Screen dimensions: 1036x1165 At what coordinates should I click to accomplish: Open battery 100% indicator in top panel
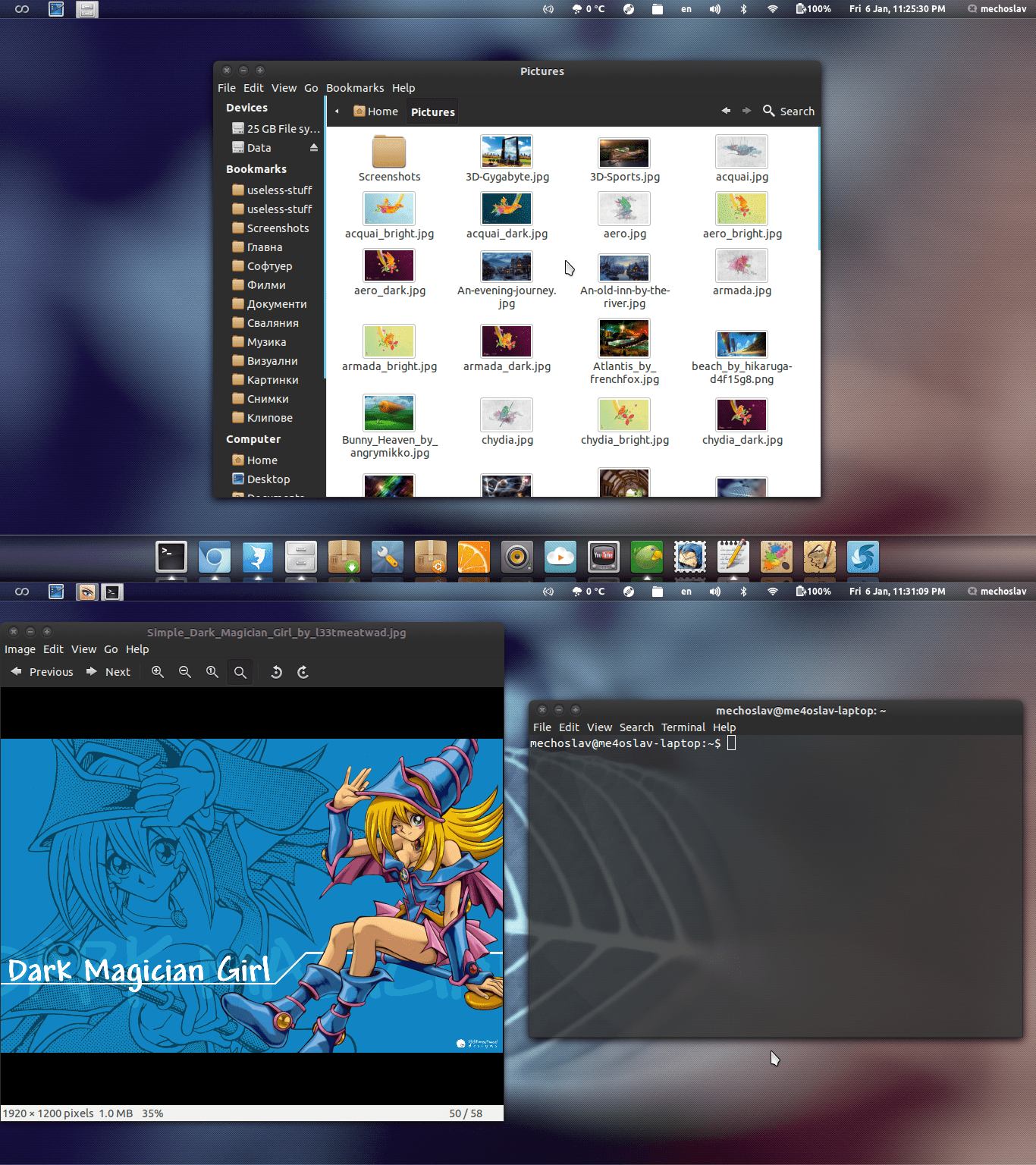(813, 9)
